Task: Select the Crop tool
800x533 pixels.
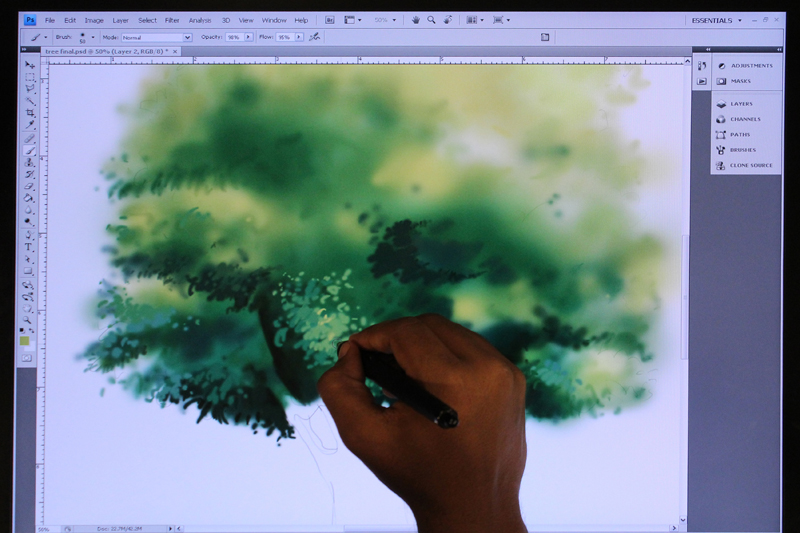Action: (x=29, y=113)
